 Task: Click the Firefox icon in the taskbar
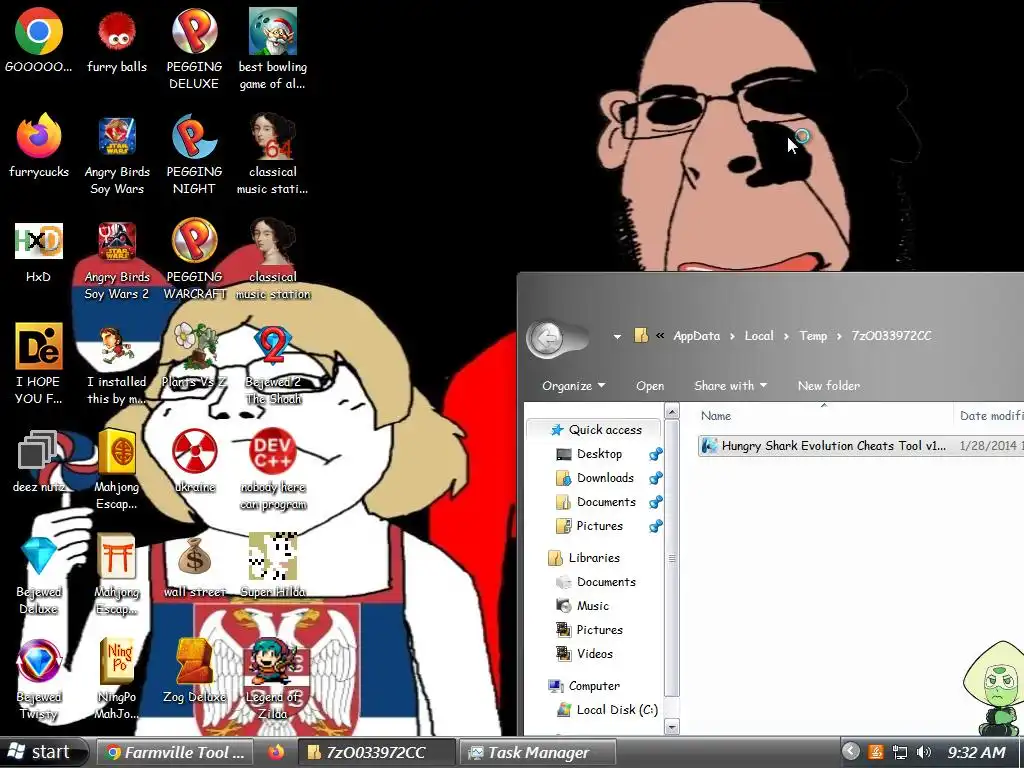[276, 752]
